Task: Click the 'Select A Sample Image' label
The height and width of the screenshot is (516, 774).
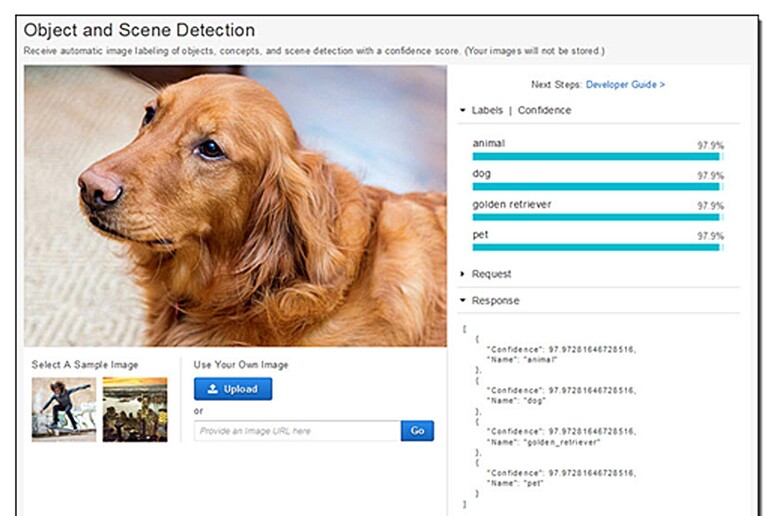Action: coord(85,365)
